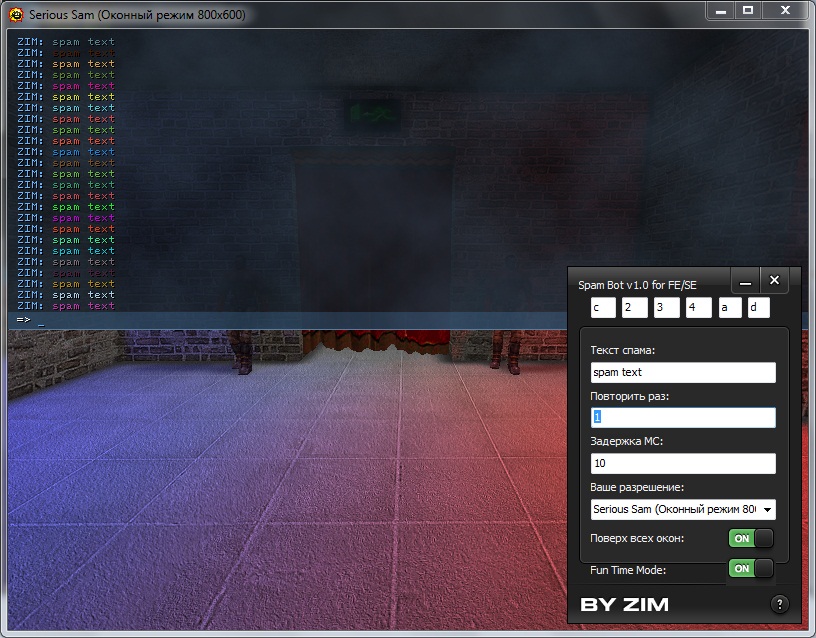The width and height of the screenshot is (816, 638).
Task: Click the game console command prompt line
Action: 287,320
